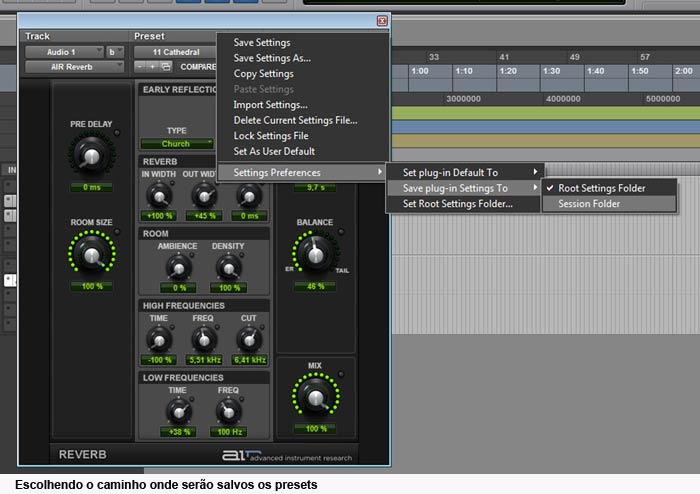Choose Save Settings As... menu entry
Screen dimensions: 700x494
point(272,58)
